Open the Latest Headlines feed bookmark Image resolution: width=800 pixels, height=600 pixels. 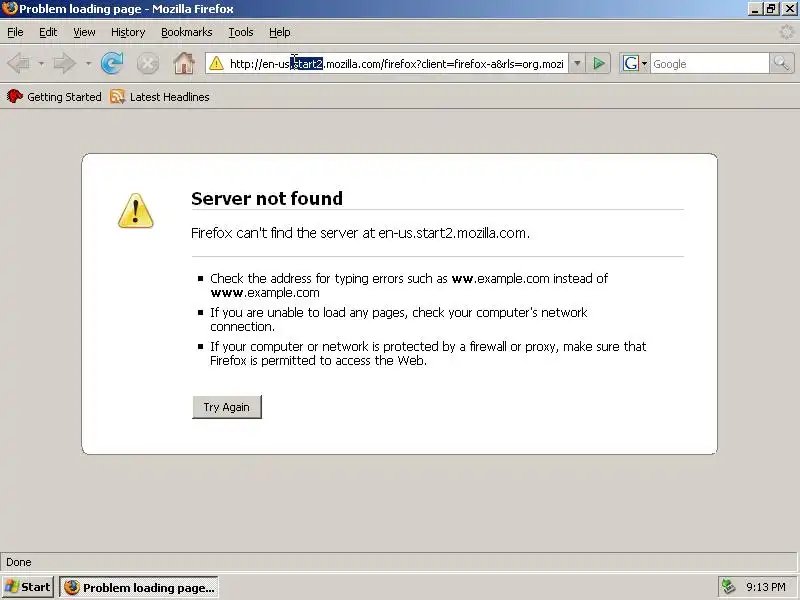tap(160, 96)
